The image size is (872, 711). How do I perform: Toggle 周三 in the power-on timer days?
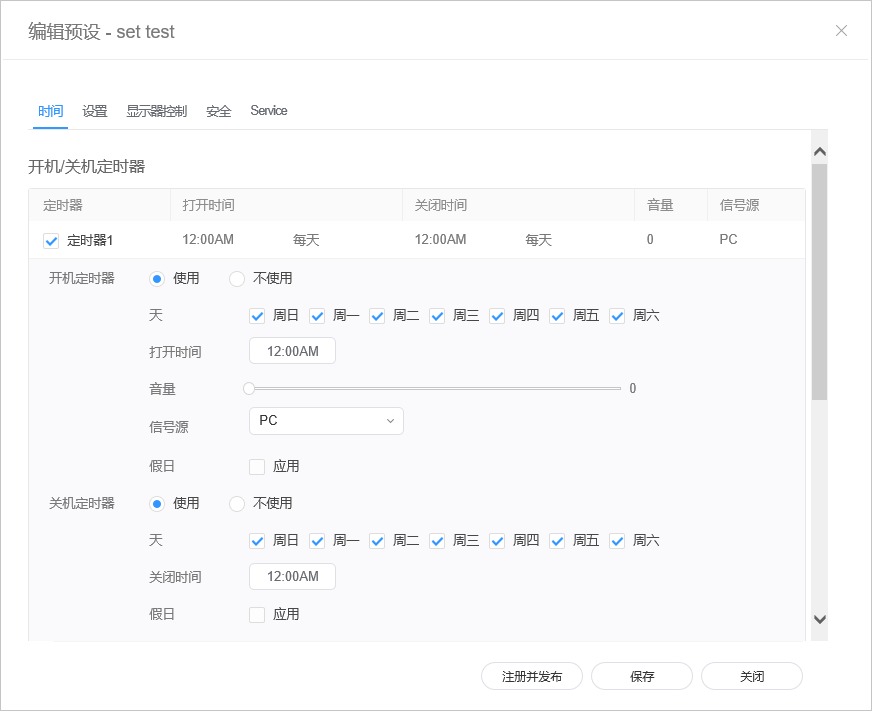point(438,316)
